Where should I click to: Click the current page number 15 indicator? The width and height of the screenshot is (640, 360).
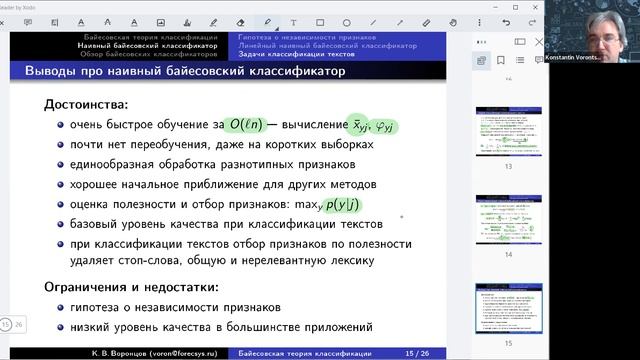(6, 325)
